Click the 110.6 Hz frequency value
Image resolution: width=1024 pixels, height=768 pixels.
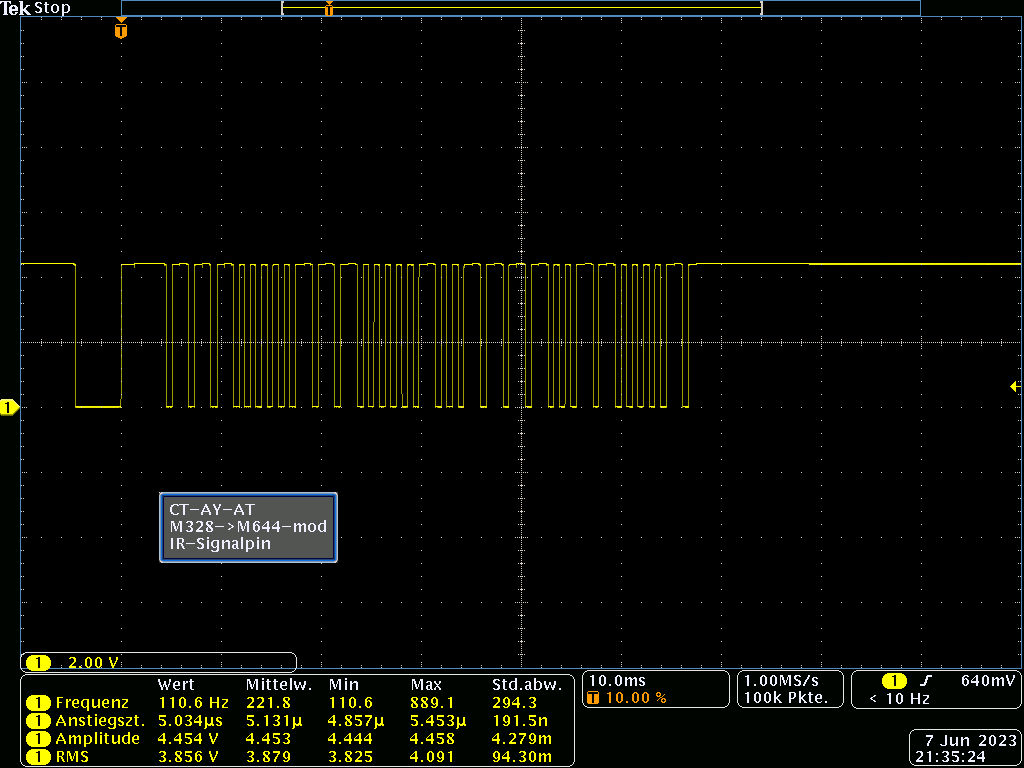pos(193,703)
